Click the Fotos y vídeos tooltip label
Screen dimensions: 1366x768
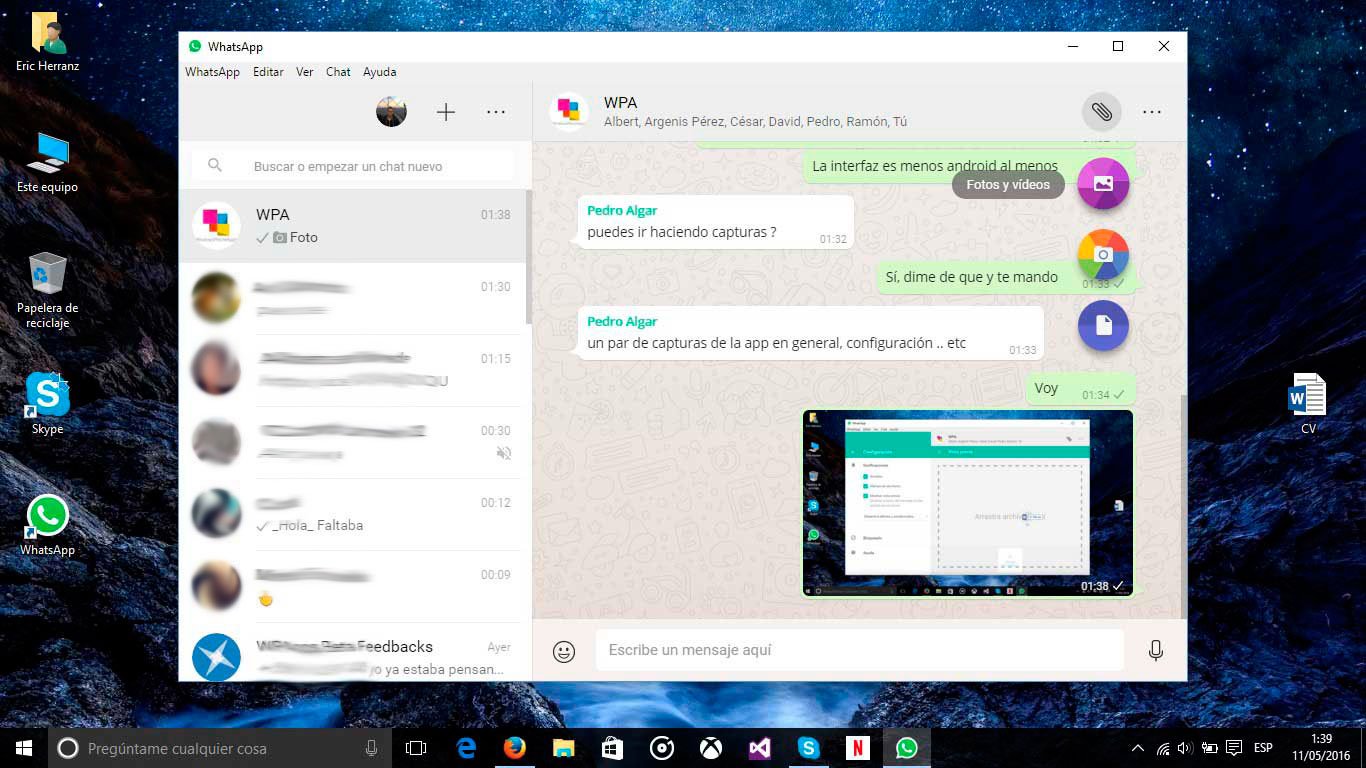click(x=1008, y=184)
